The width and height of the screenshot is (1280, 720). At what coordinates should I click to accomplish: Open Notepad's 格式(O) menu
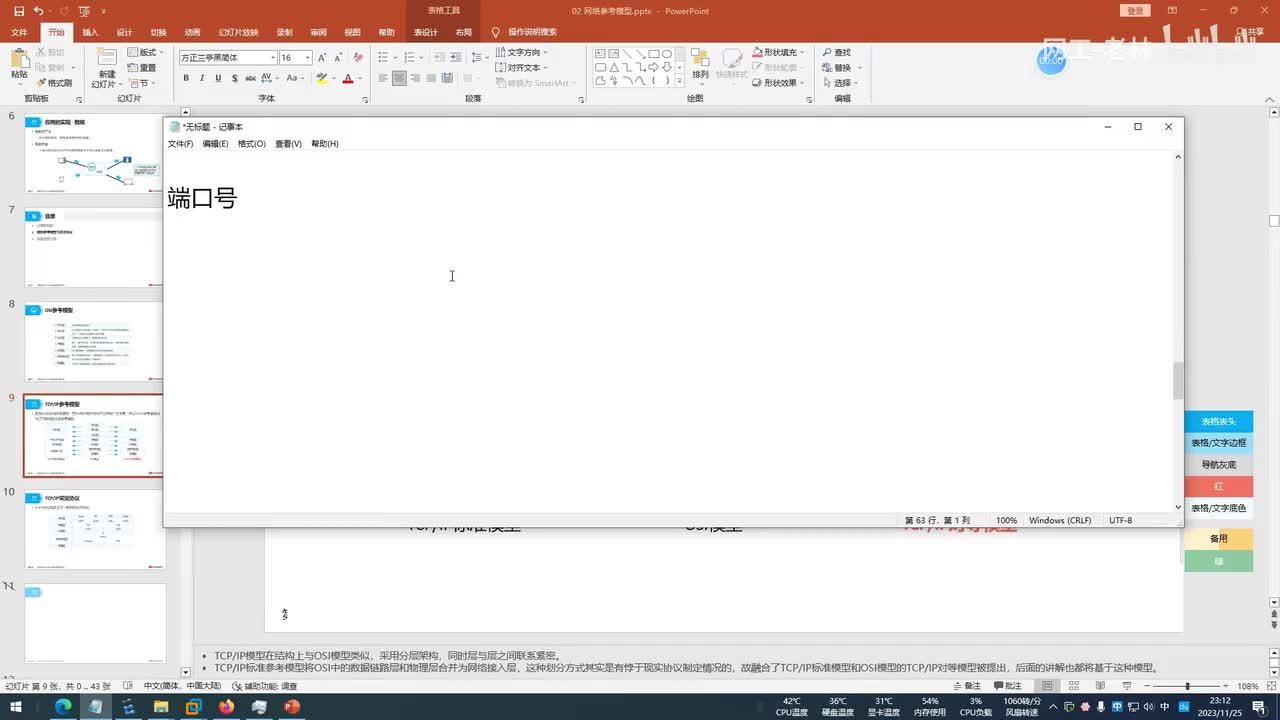[x=252, y=144]
